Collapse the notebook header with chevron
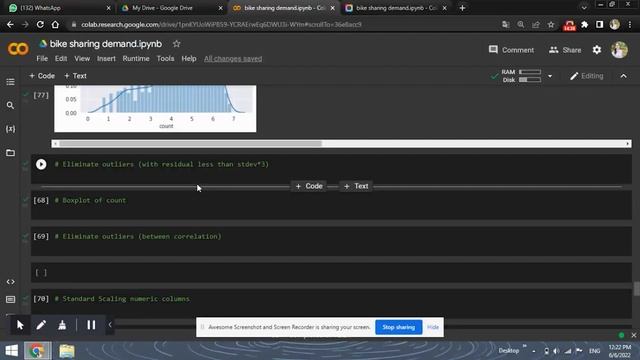This screenshot has width=640, height=360. [x=623, y=76]
